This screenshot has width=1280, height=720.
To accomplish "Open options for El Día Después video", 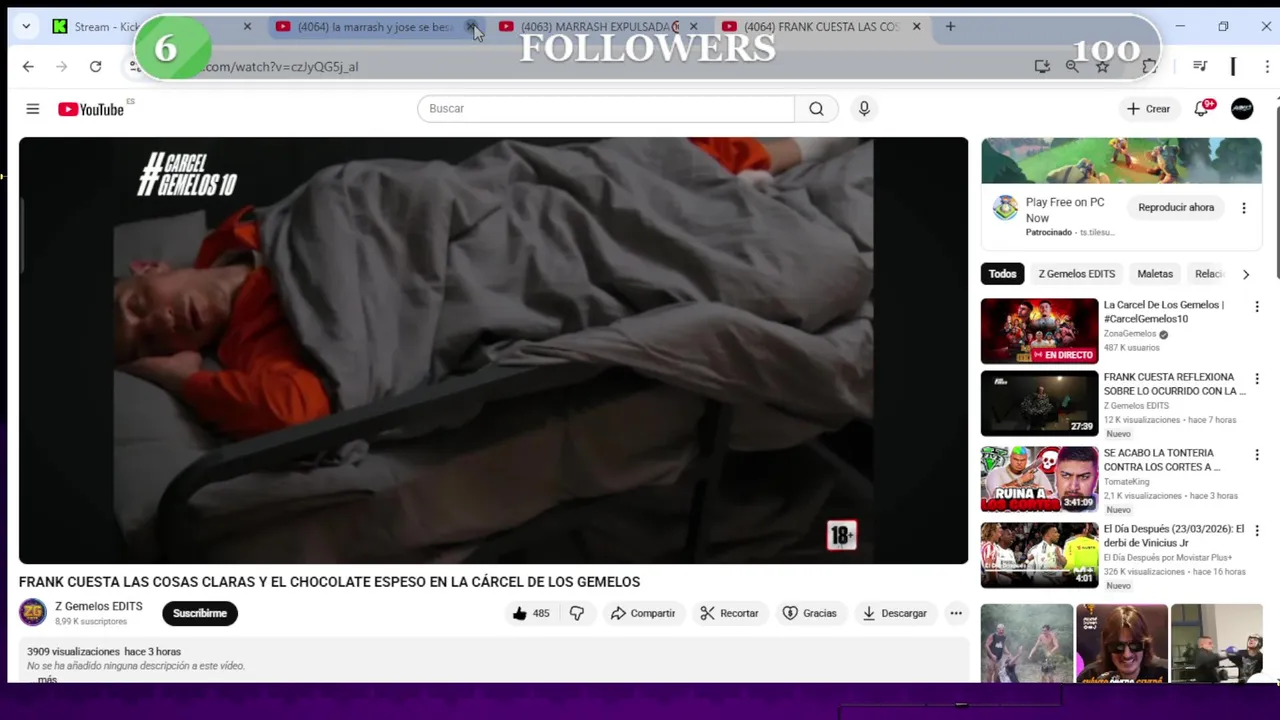I will pyautogui.click(x=1257, y=531).
